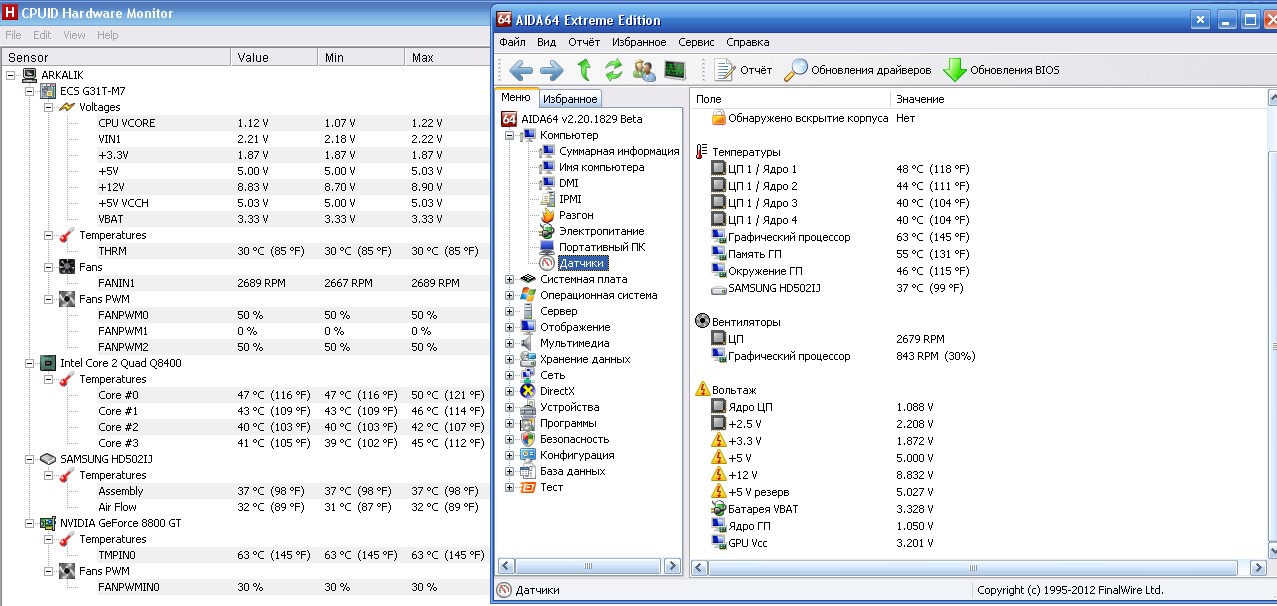
Task: Open Edit menu in Hardware Monitor
Action: 42,35
